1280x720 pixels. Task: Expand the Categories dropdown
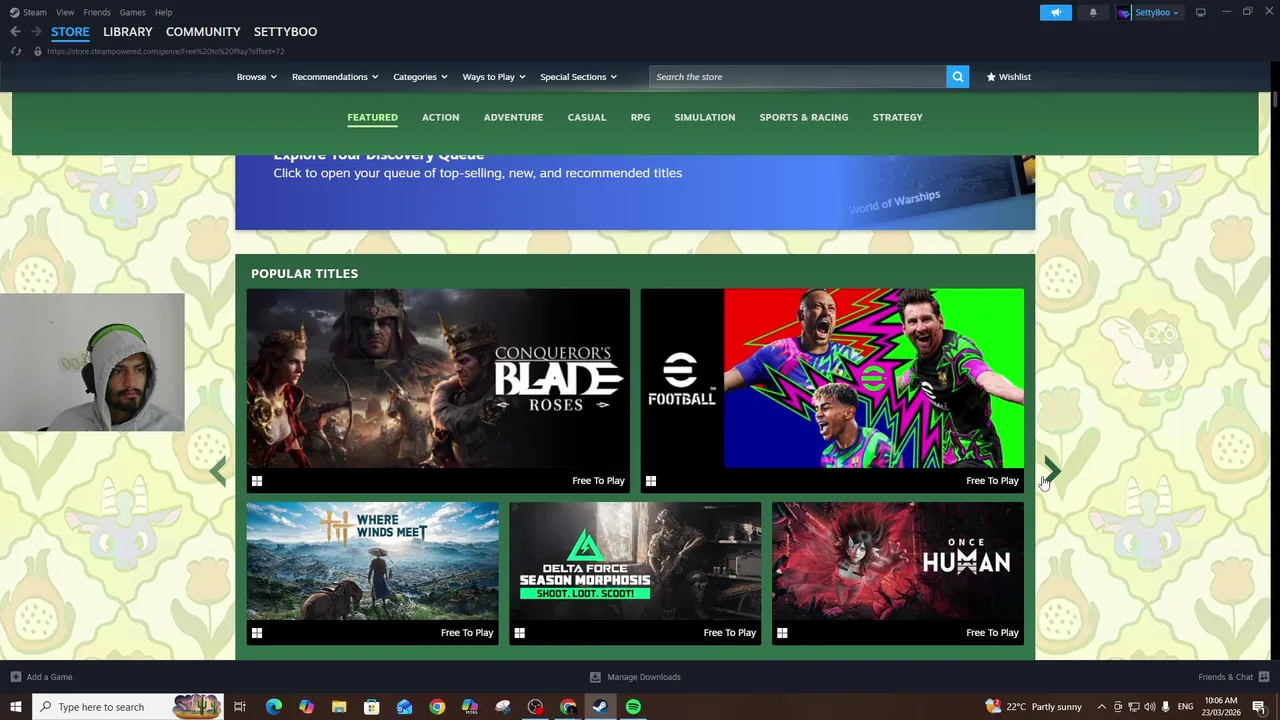tap(420, 77)
